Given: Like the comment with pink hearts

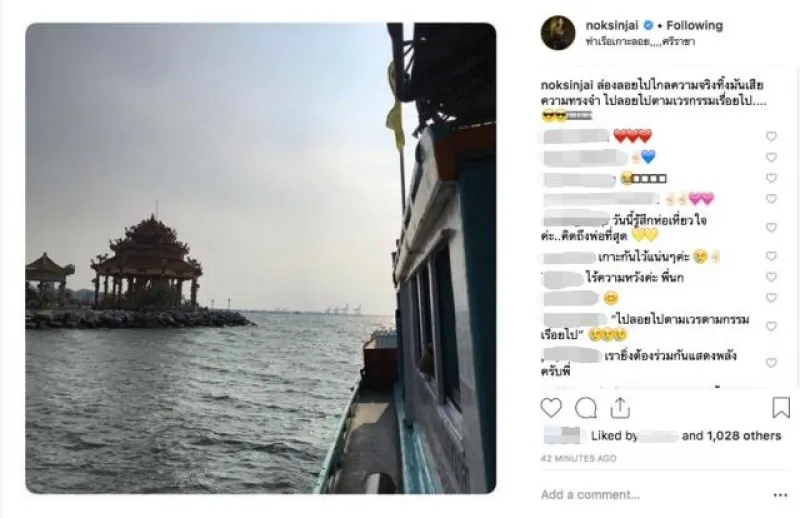Looking at the screenshot, I should click(771, 199).
